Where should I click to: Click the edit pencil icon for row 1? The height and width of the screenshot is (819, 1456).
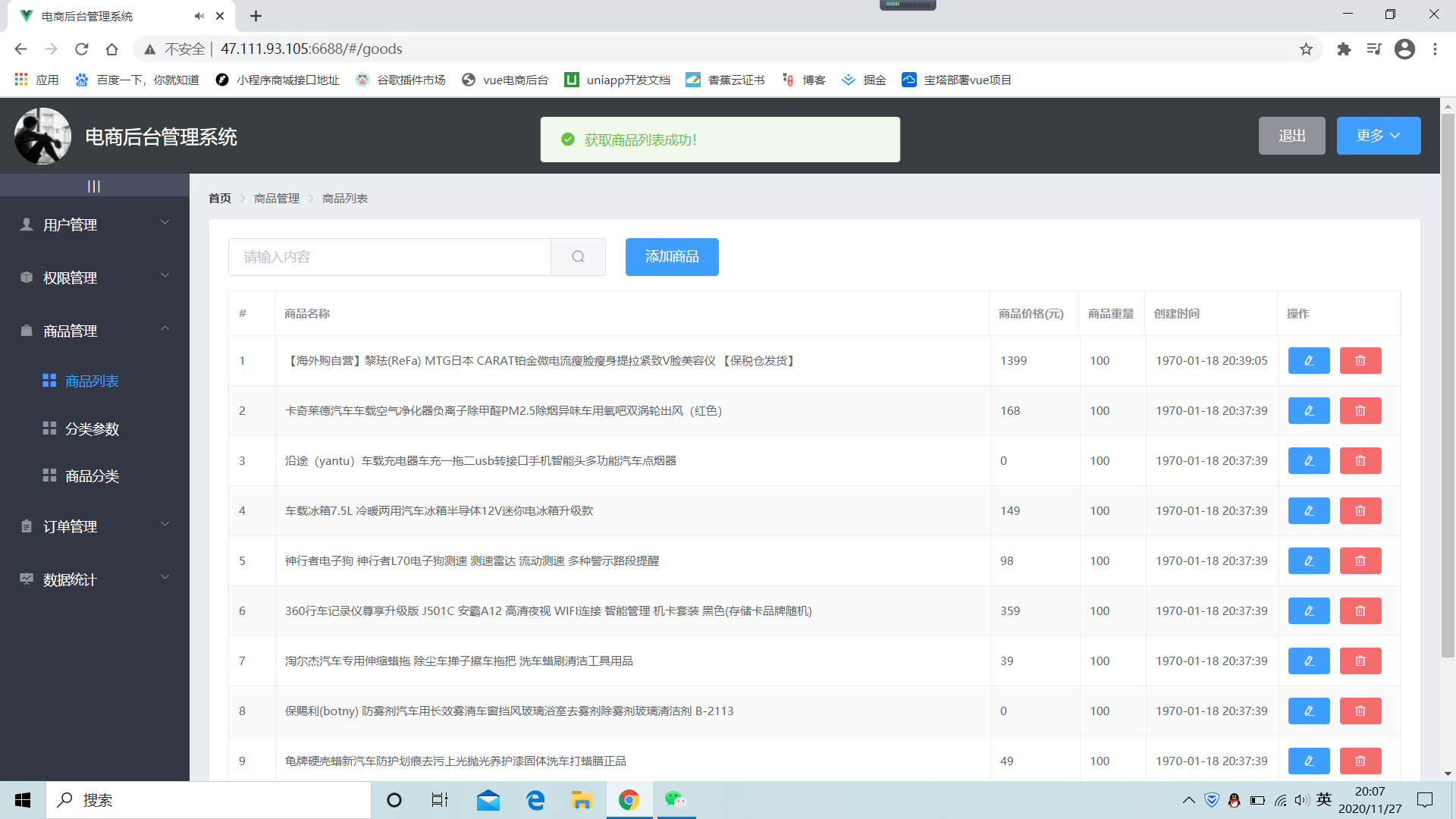(1309, 361)
